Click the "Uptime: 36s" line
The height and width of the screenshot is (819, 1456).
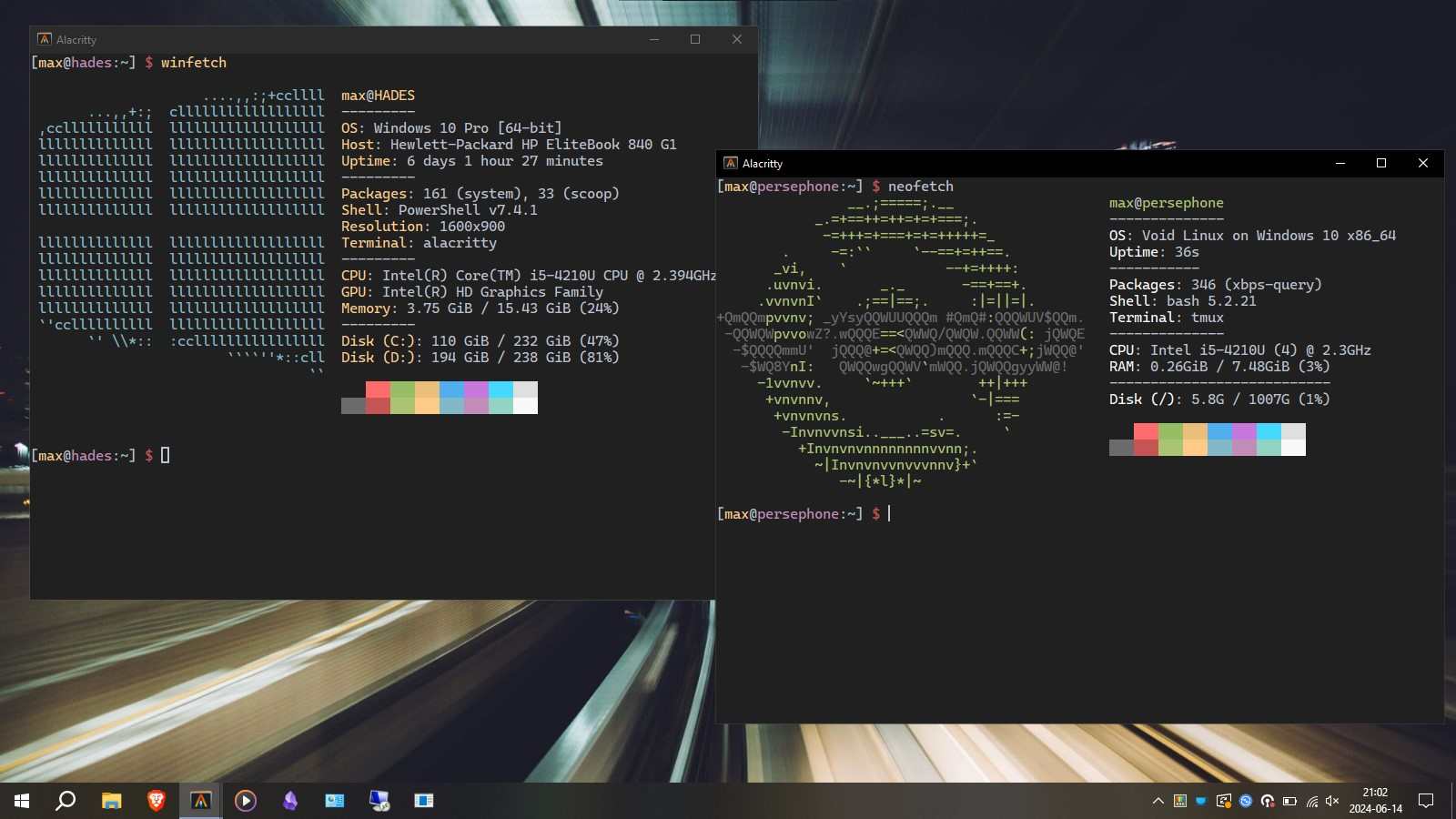[1154, 252]
